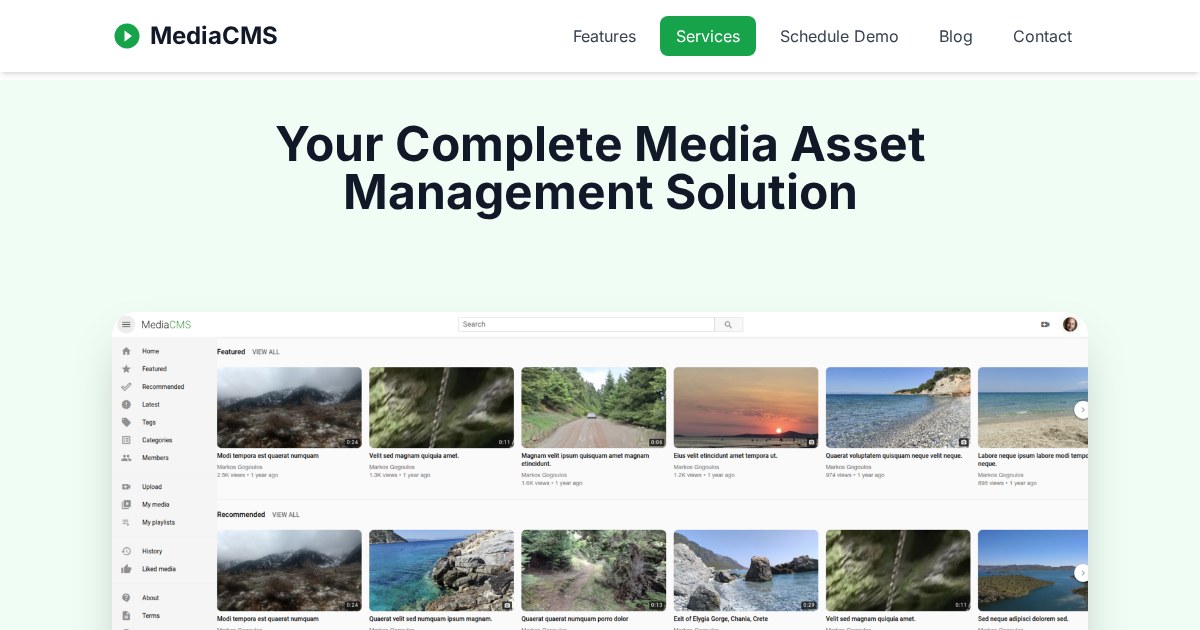This screenshot has width=1200, height=630.
Task: Click the Tags label icon in sidebar
Action: (x=126, y=422)
